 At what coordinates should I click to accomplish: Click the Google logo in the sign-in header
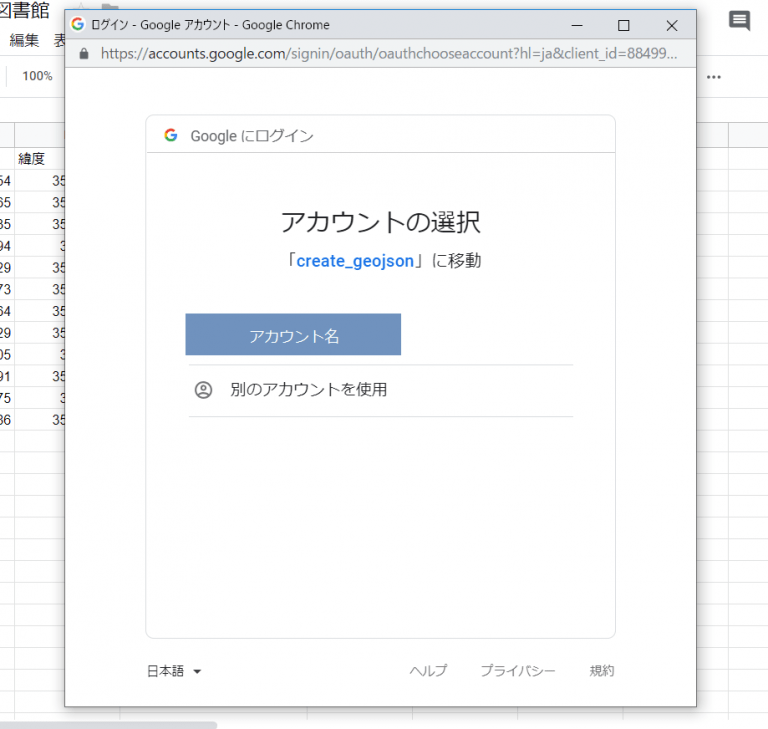click(x=171, y=135)
